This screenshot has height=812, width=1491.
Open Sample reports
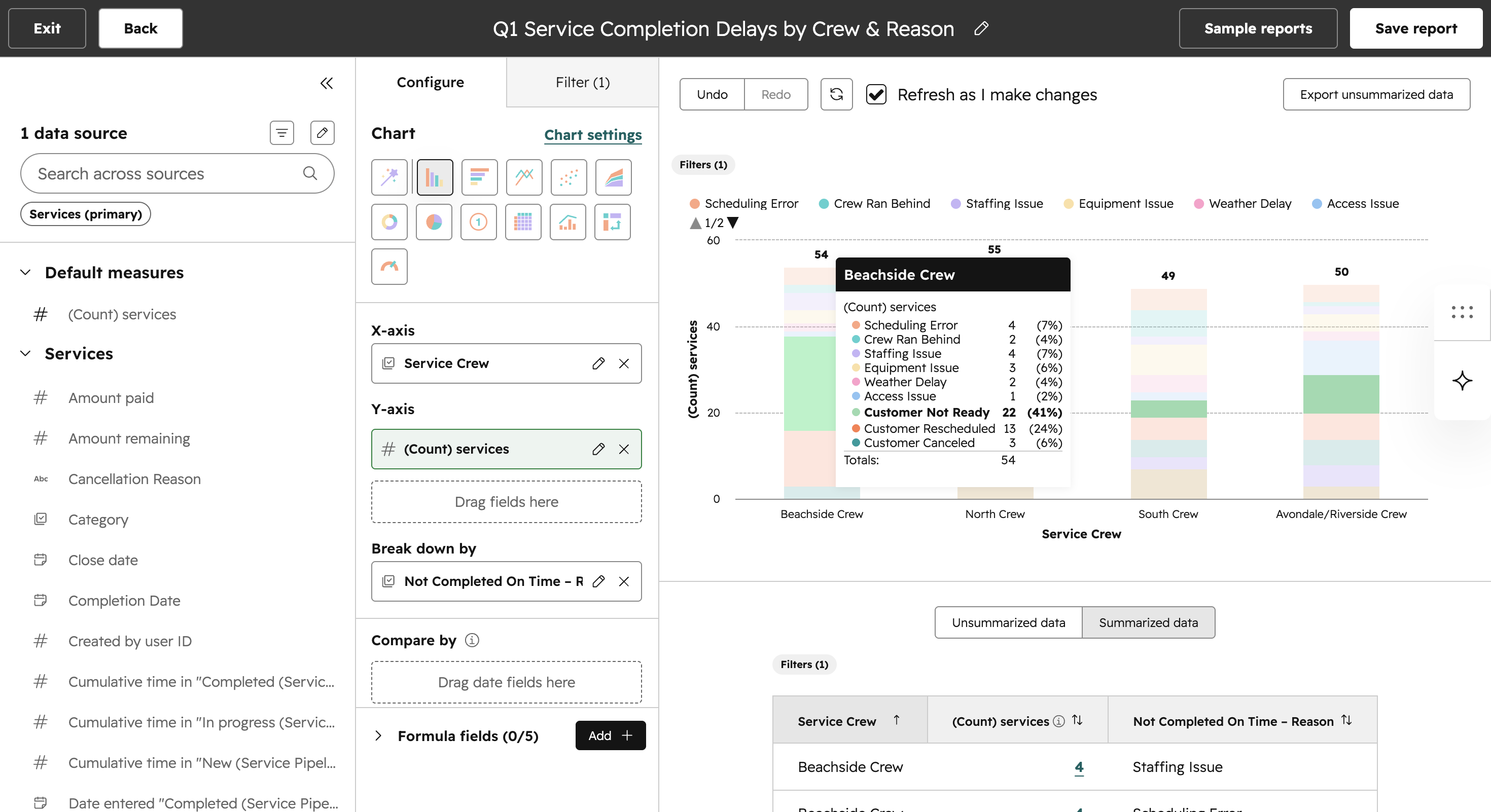pos(1258,28)
